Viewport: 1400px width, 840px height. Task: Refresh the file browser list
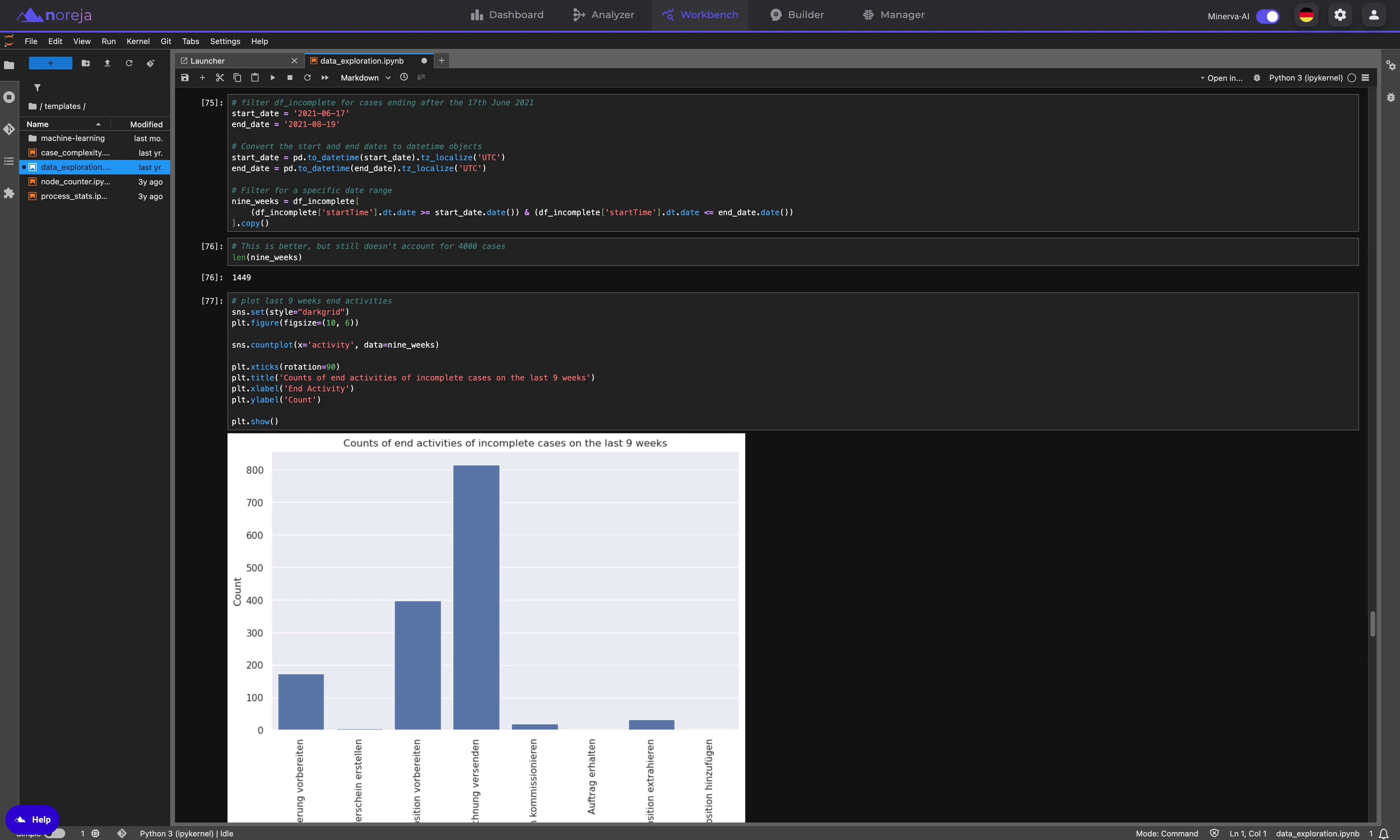(129, 63)
